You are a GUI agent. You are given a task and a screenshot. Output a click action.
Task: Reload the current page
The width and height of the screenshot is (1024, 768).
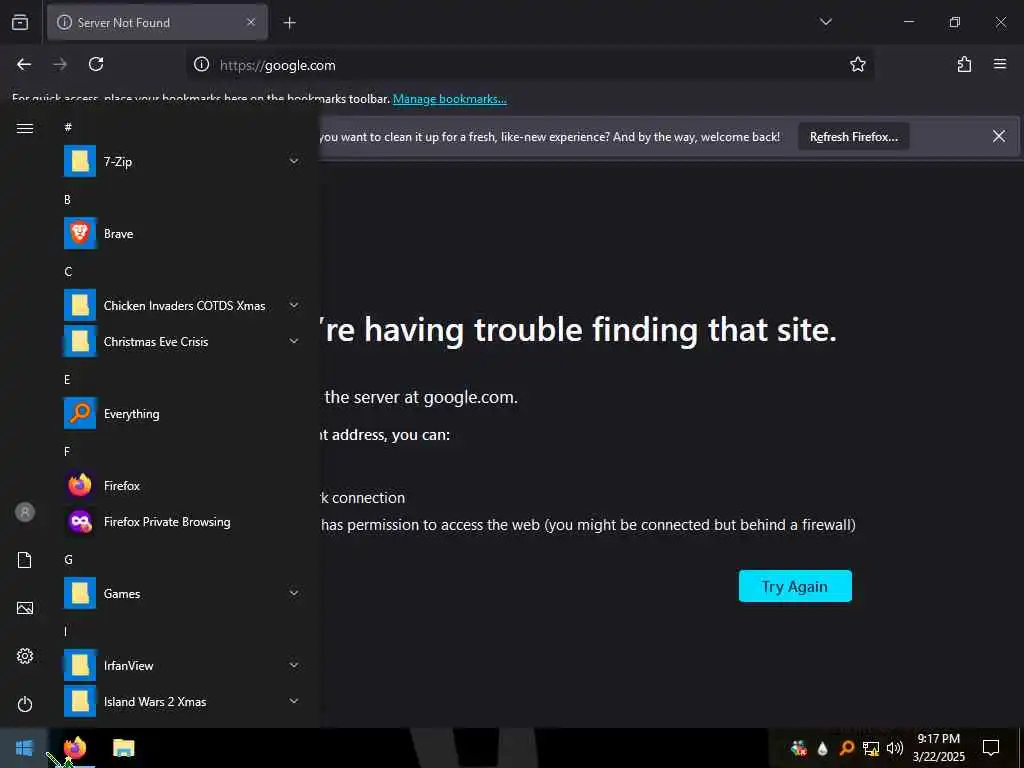pyautogui.click(x=96, y=64)
